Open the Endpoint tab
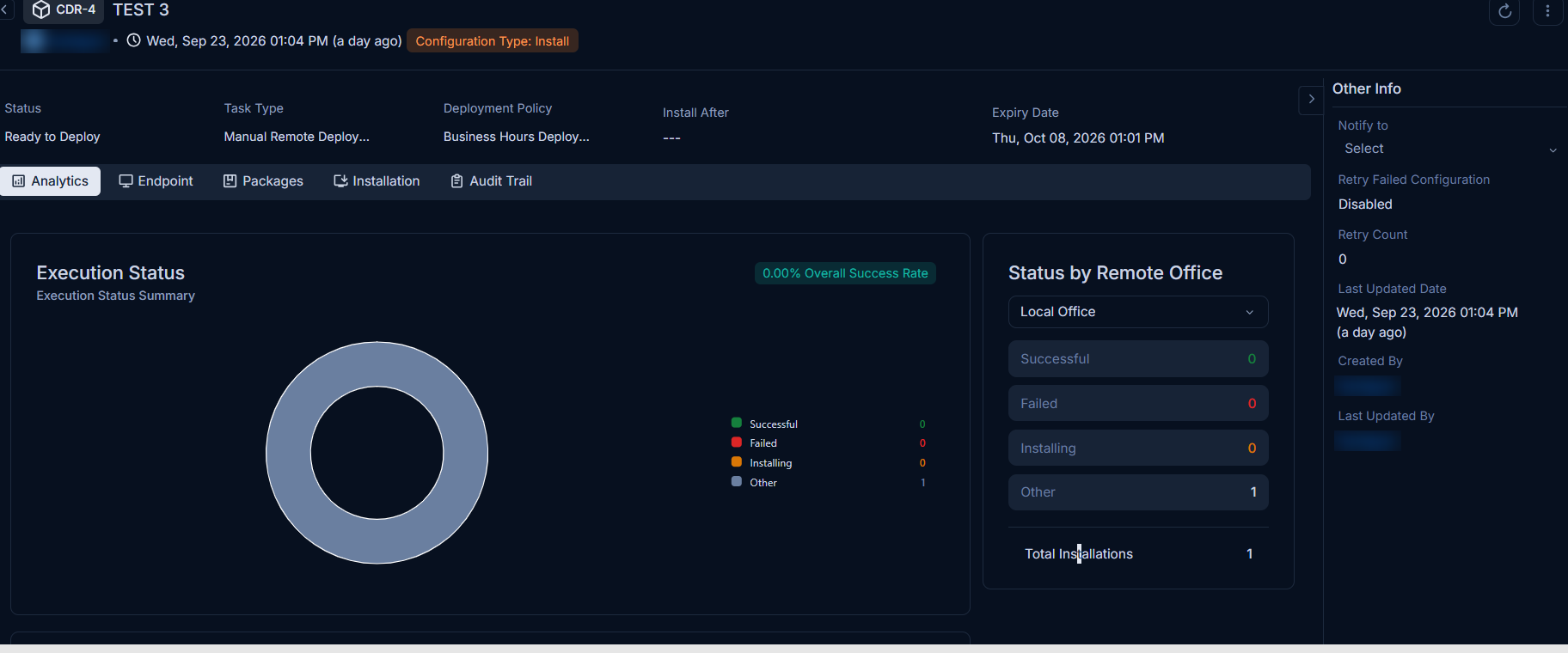 click(x=156, y=181)
